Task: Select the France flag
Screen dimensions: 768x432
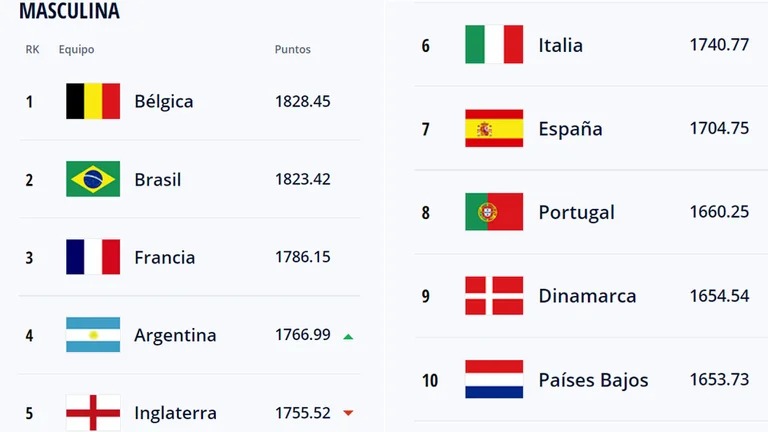Action: [x=93, y=257]
